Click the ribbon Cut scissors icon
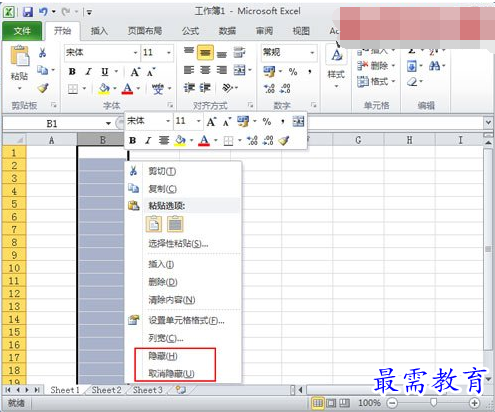The image size is (495, 412). 42,53
